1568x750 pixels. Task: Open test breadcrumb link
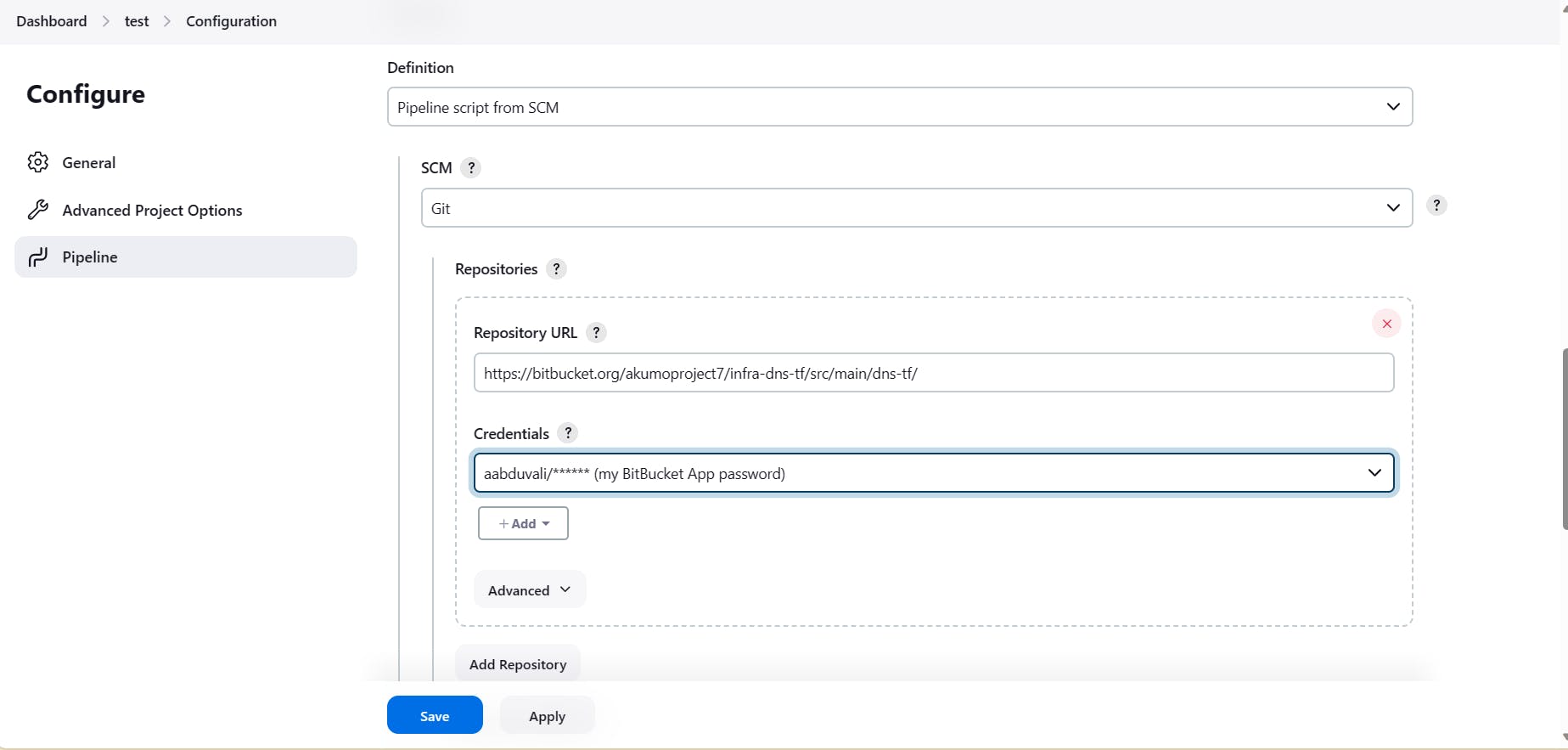point(137,21)
